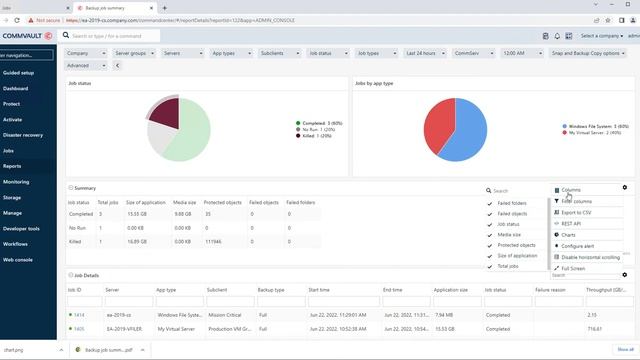Click the Not secure warning icon
The width and height of the screenshot is (640, 360).
(31, 20)
